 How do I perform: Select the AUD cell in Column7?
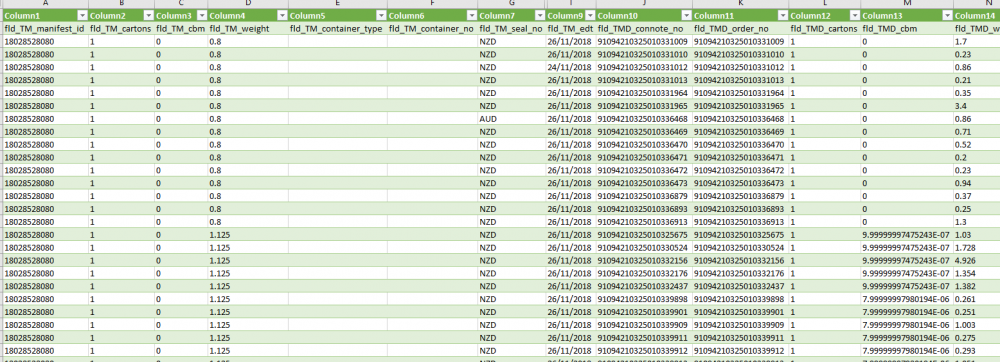[x=511, y=119]
